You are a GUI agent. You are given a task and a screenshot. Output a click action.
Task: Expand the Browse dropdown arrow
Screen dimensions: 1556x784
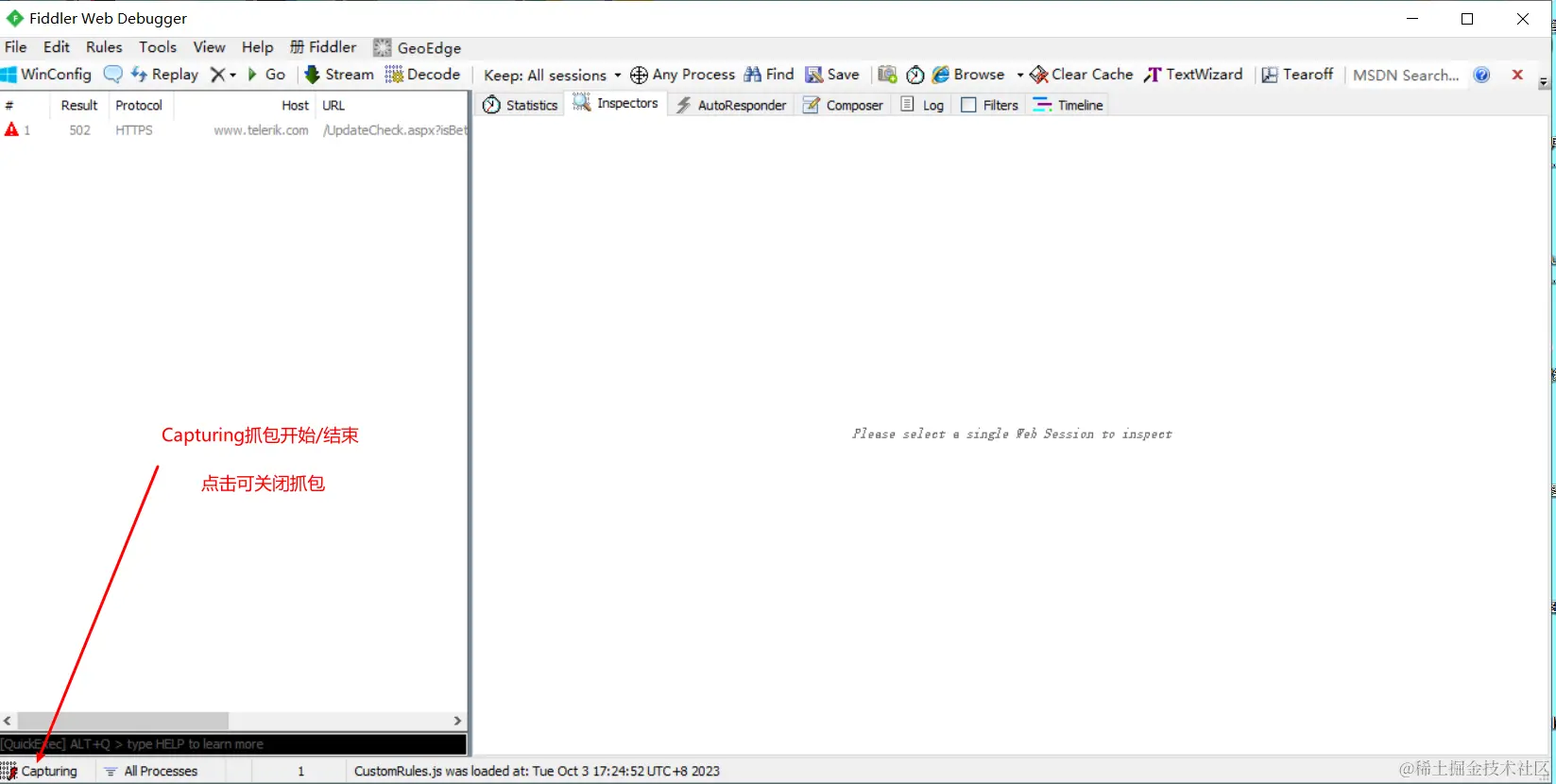(x=1019, y=75)
